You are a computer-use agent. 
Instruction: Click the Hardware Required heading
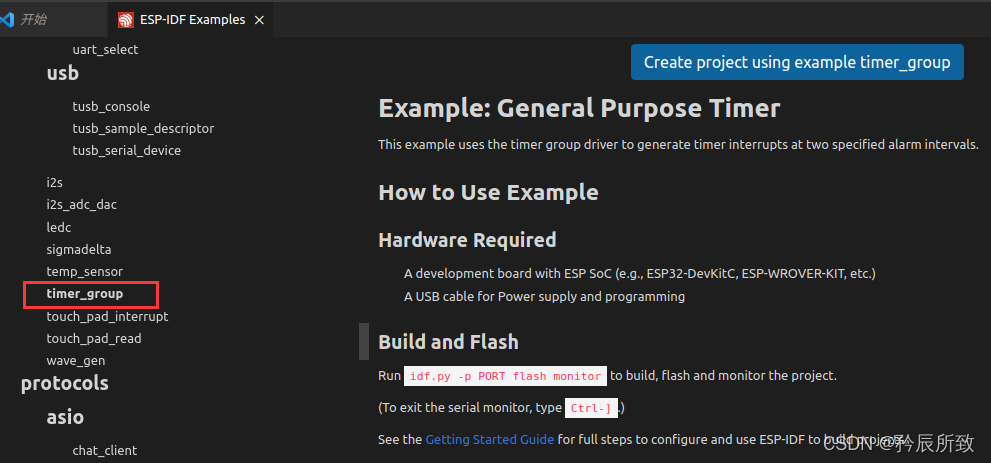pyautogui.click(x=468, y=240)
